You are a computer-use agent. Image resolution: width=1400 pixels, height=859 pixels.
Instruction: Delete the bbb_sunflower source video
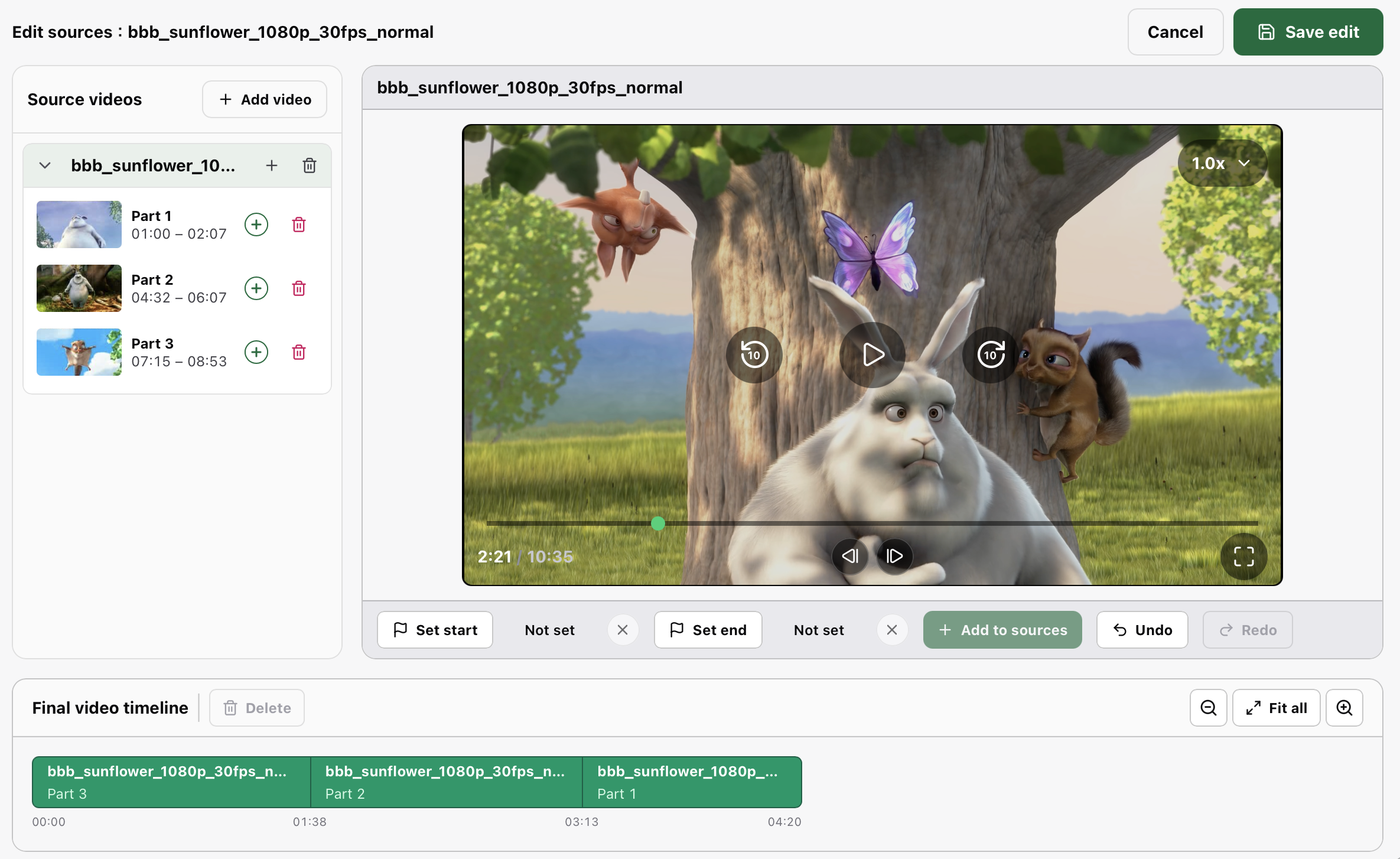pos(310,165)
